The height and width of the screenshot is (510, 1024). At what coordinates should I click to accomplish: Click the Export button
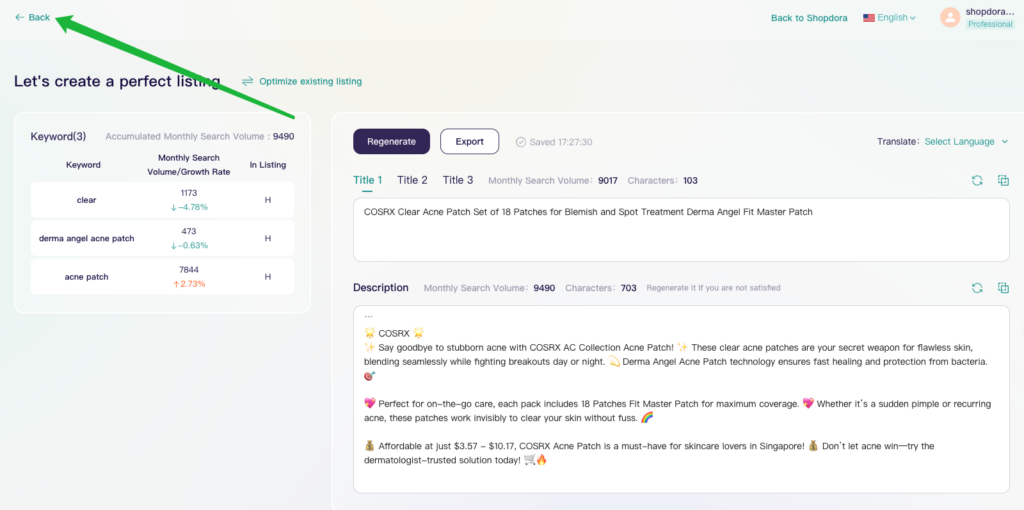(x=469, y=142)
